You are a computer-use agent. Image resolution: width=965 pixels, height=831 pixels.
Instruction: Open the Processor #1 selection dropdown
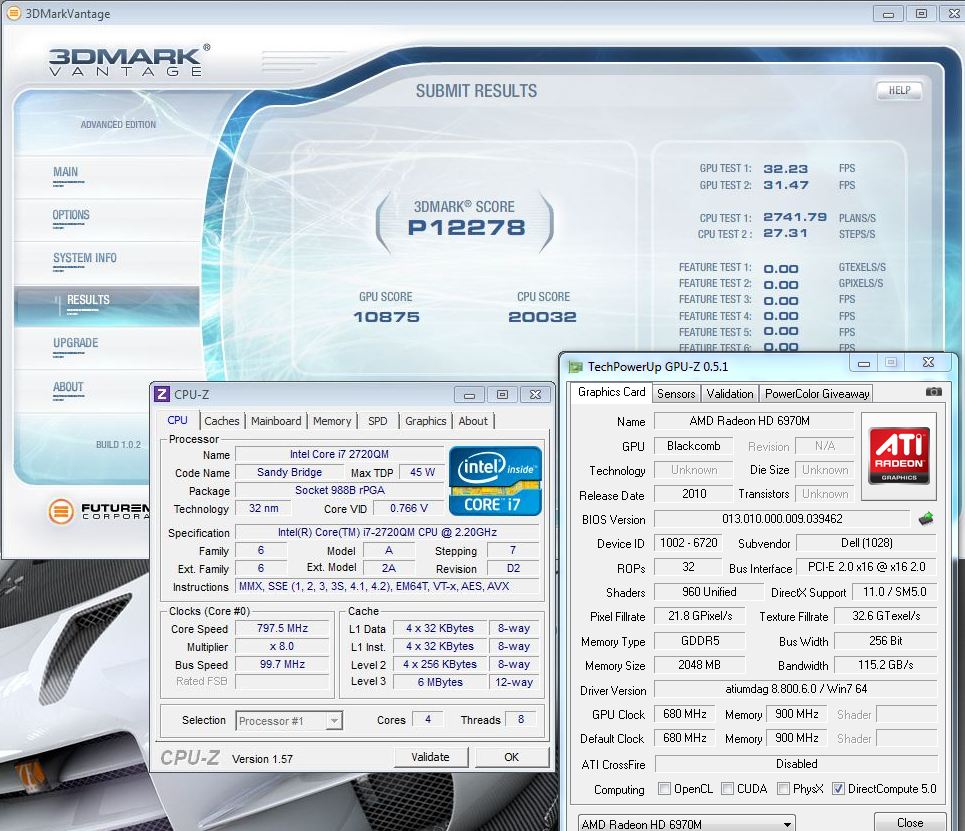click(289, 720)
